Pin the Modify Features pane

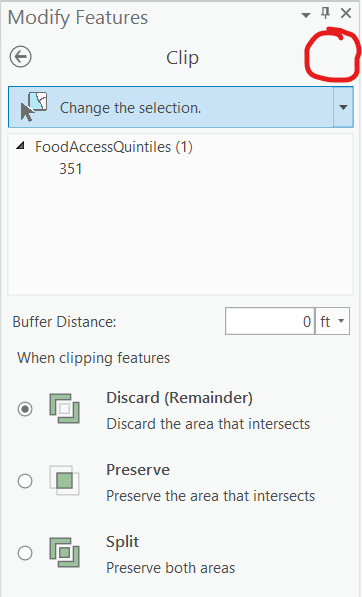coord(325,13)
